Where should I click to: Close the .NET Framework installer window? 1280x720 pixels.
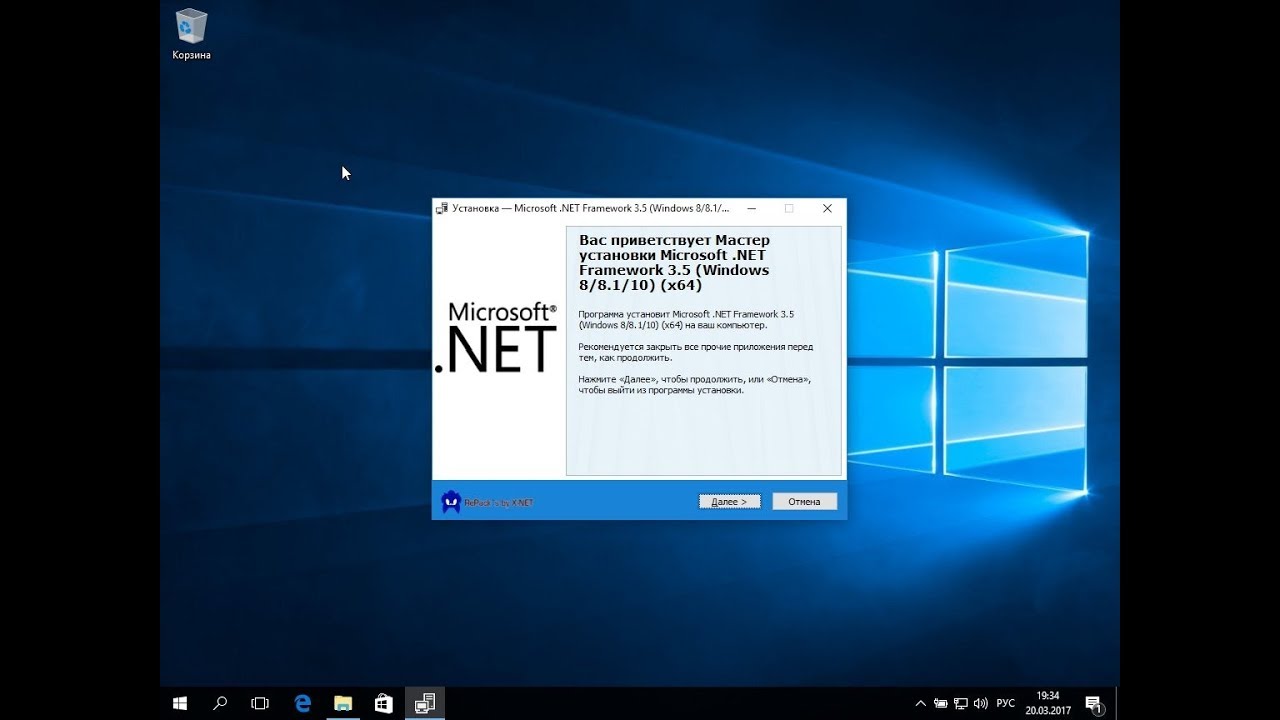[827, 208]
